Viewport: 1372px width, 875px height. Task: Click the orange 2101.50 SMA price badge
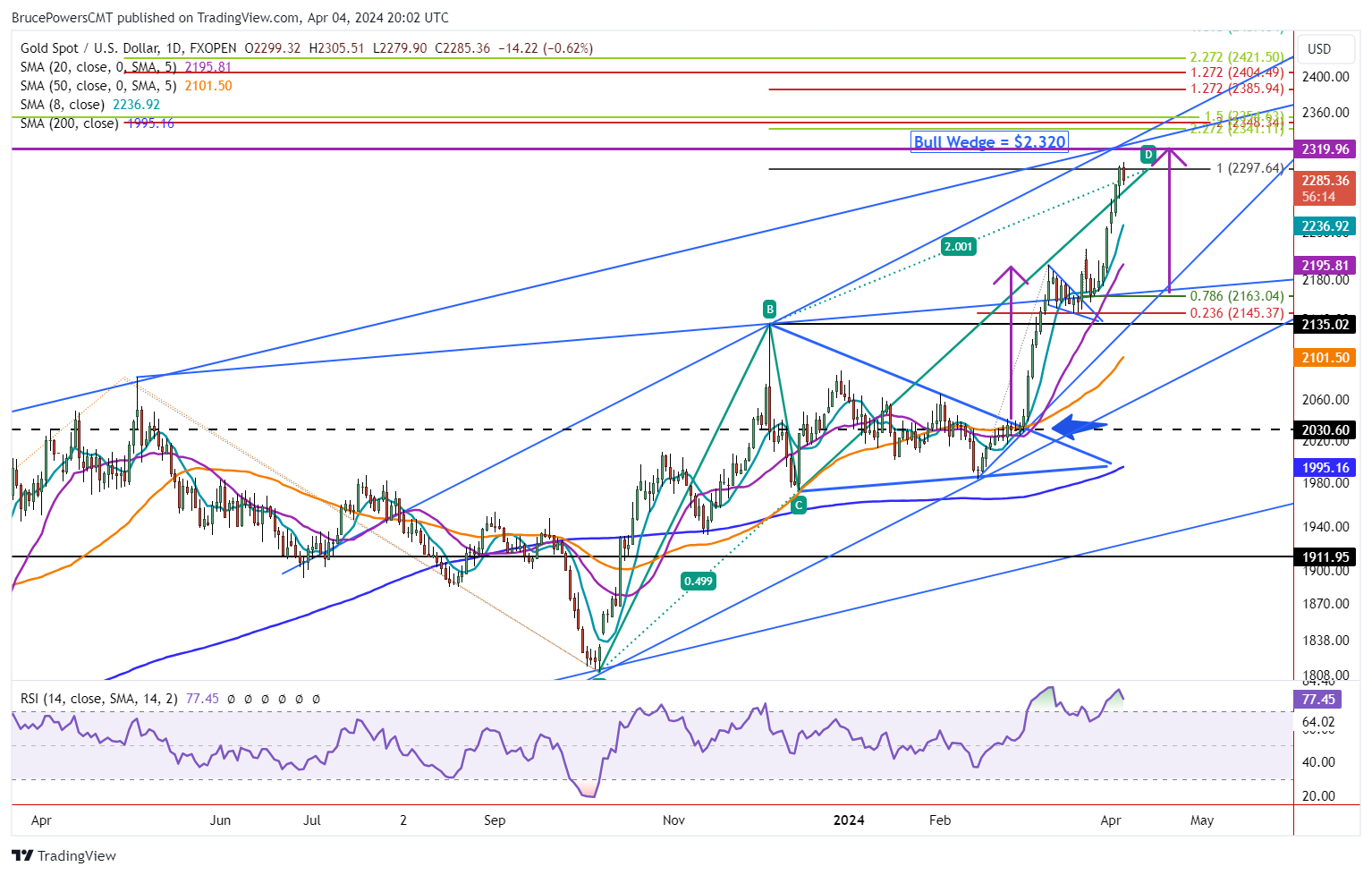pos(1325,357)
